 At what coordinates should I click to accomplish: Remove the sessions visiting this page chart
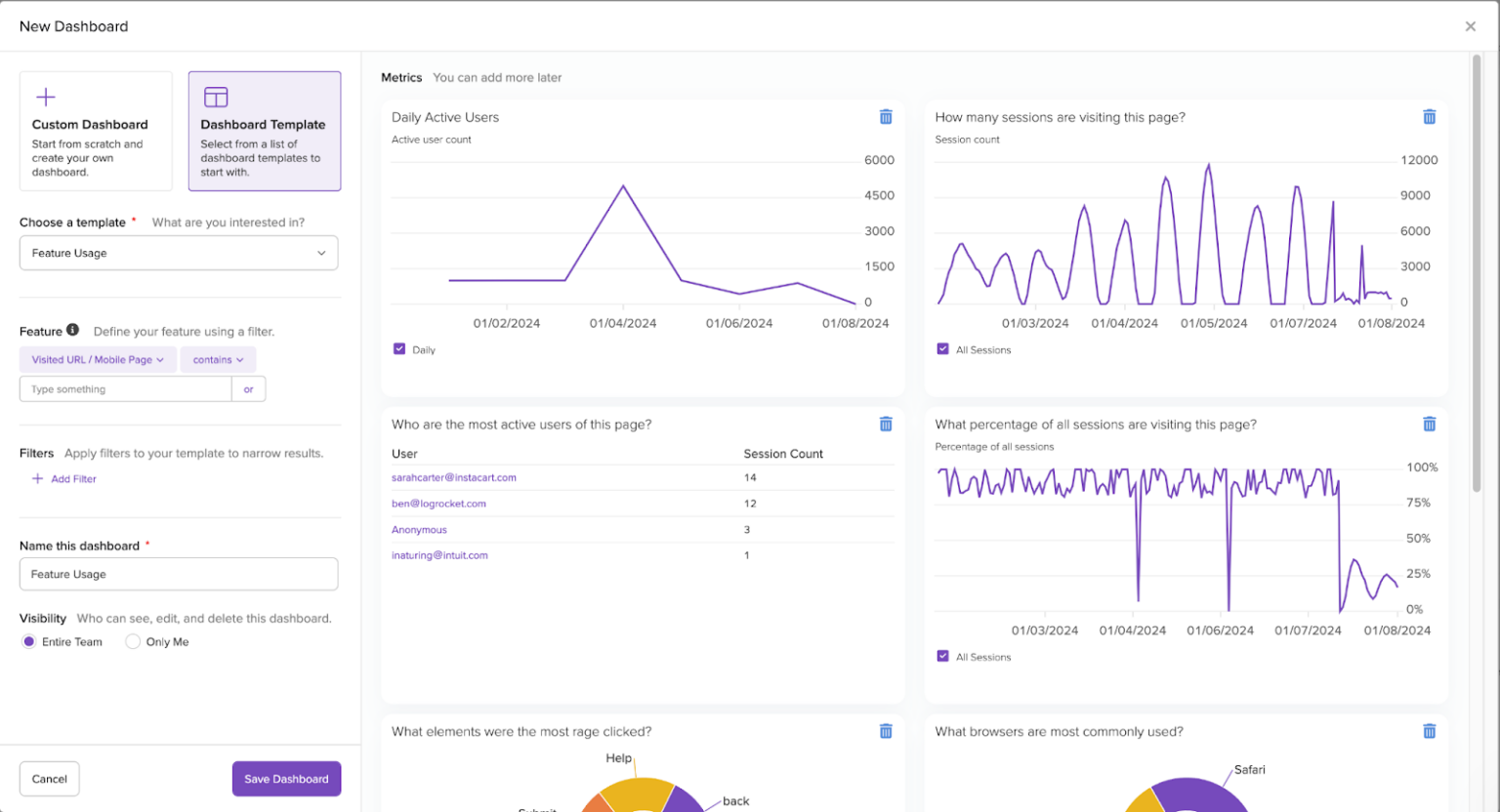click(1429, 116)
